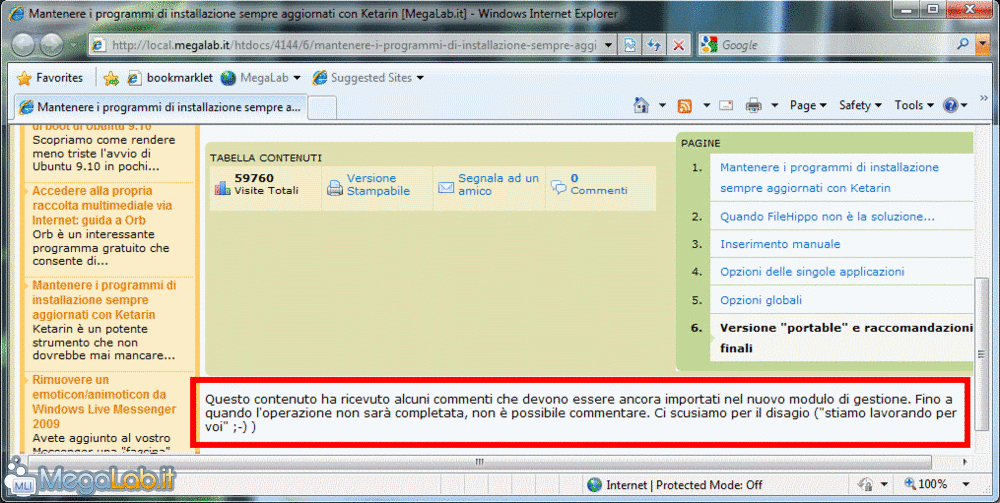
Task: Click the horizontal scrollbar right arrow
Action: coord(964,462)
